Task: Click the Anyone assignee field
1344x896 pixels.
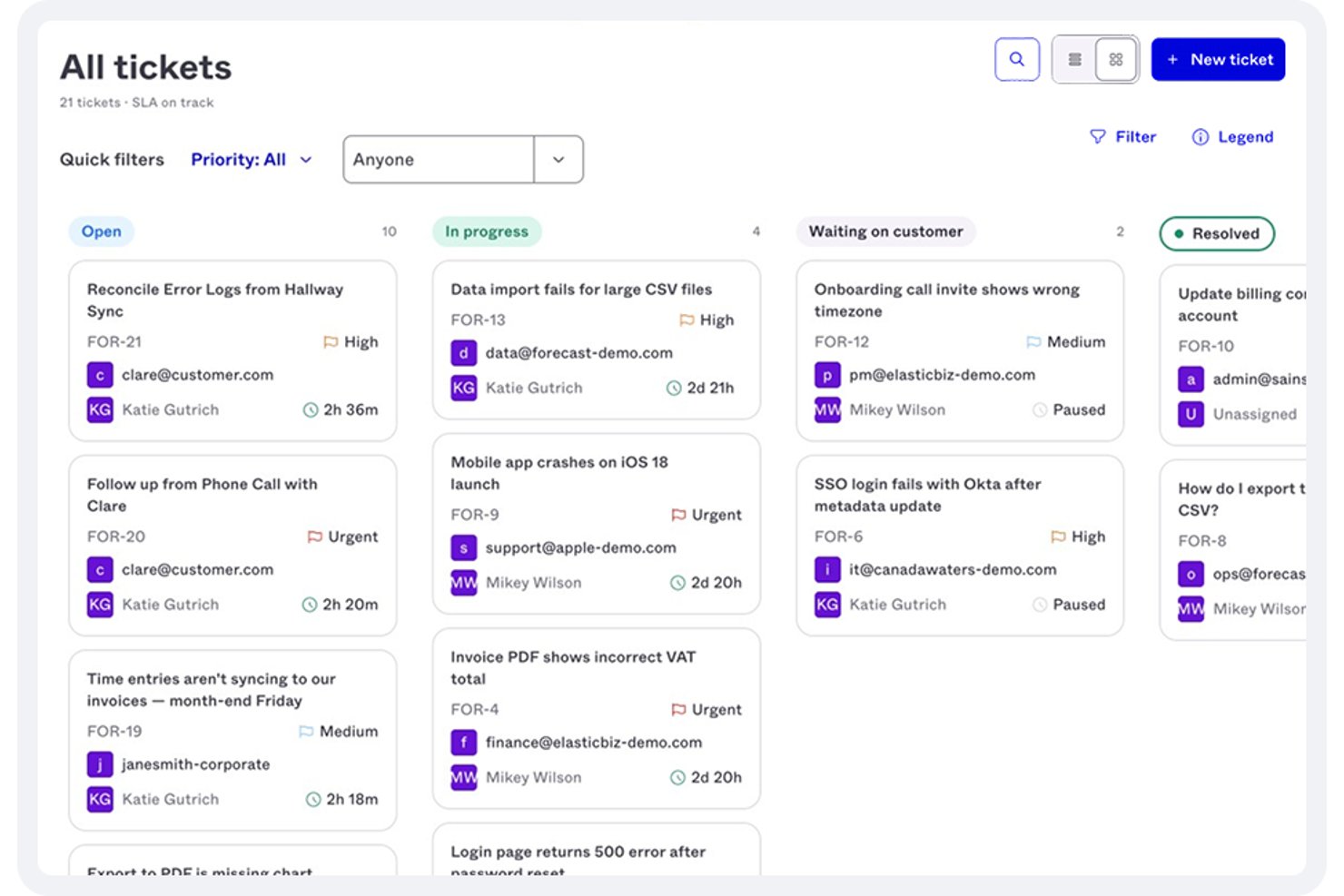Action: (438, 160)
